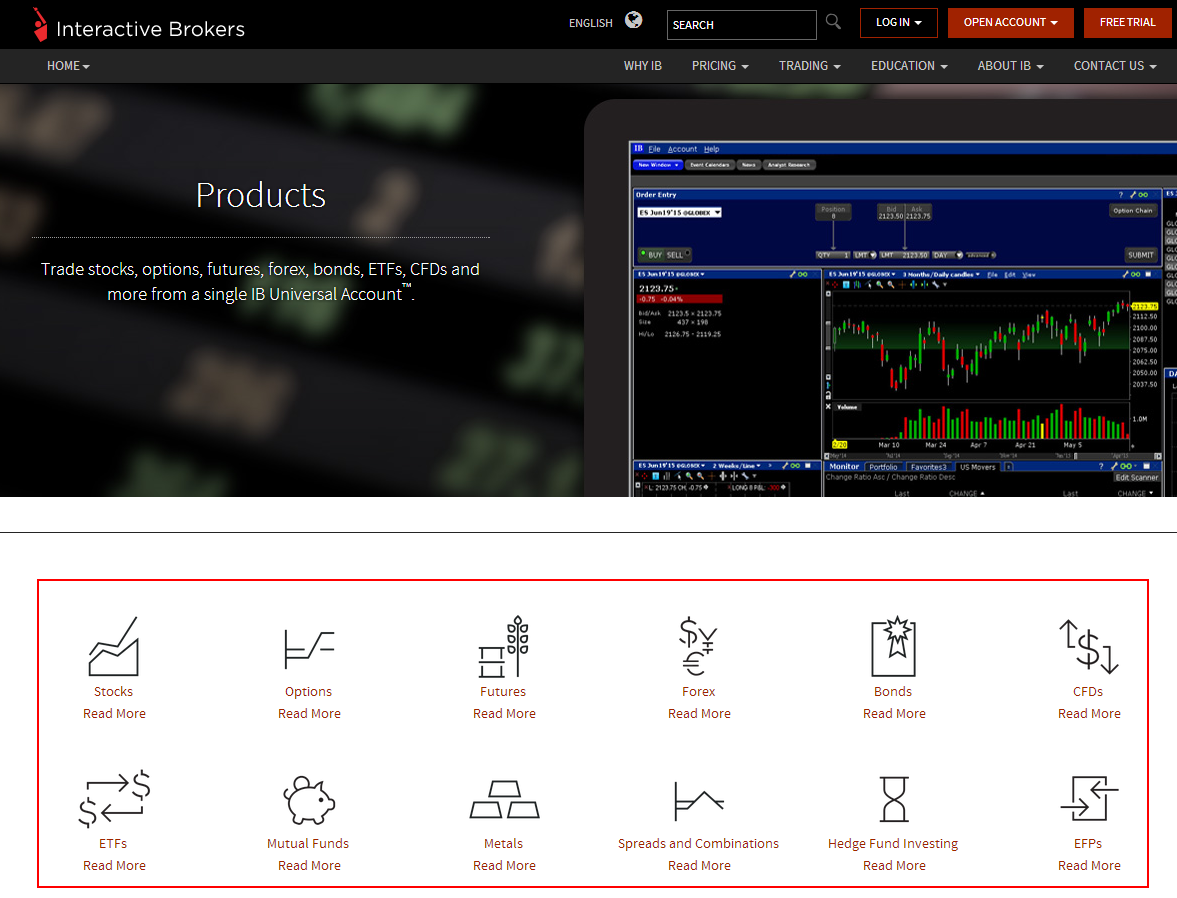The height and width of the screenshot is (898, 1177).
Task: Click Read More under EFPs
Action: [x=1089, y=866]
